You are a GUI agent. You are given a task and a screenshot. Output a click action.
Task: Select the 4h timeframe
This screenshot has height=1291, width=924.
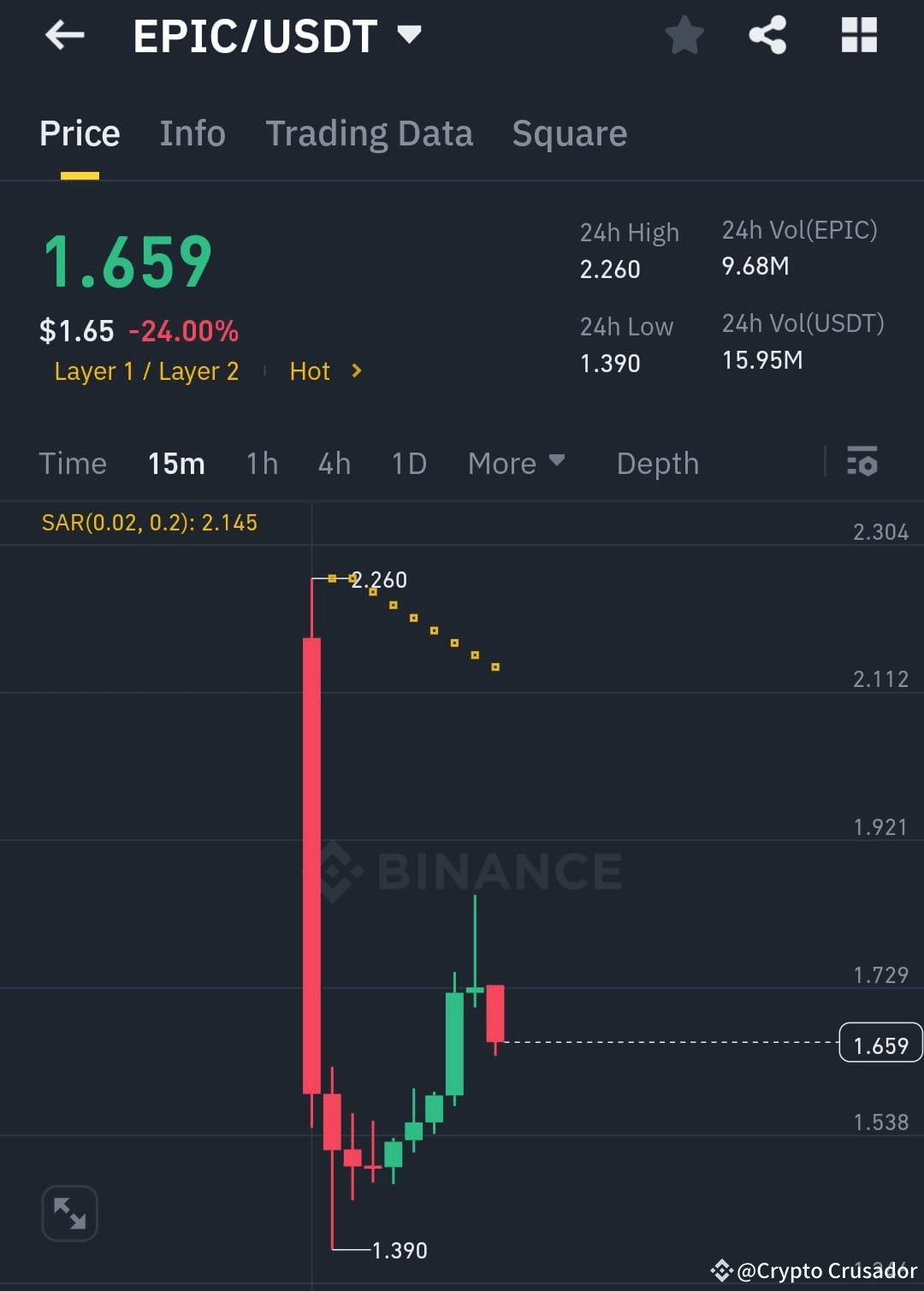tap(334, 463)
